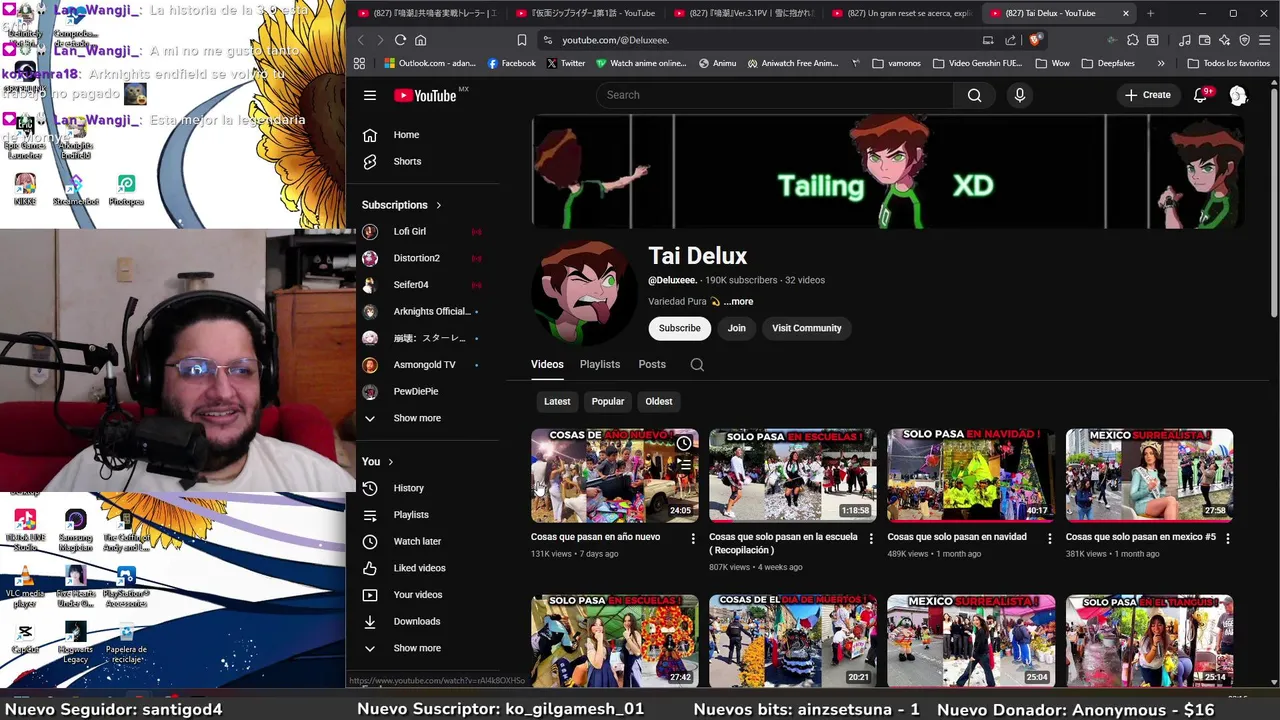This screenshot has height=720, width=1280.
Task: Open options menu for Cosas que solo pasan en mexico #5
Action: pos(1228,538)
